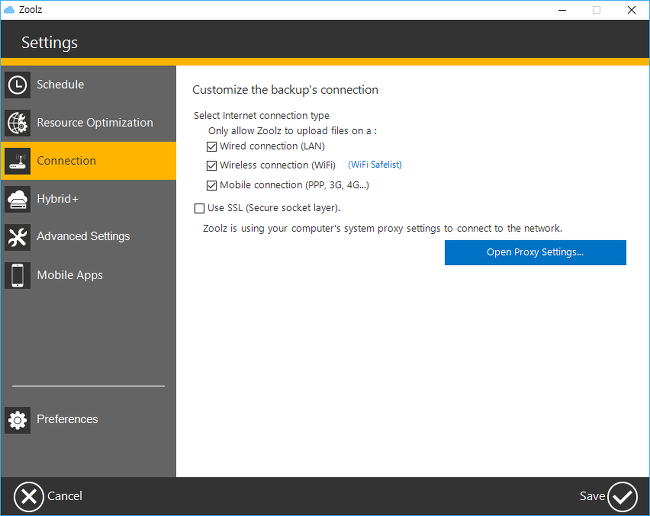Open the Hybrid+ tab
The width and height of the screenshot is (650, 516).
pyautogui.click(x=88, y=199)
